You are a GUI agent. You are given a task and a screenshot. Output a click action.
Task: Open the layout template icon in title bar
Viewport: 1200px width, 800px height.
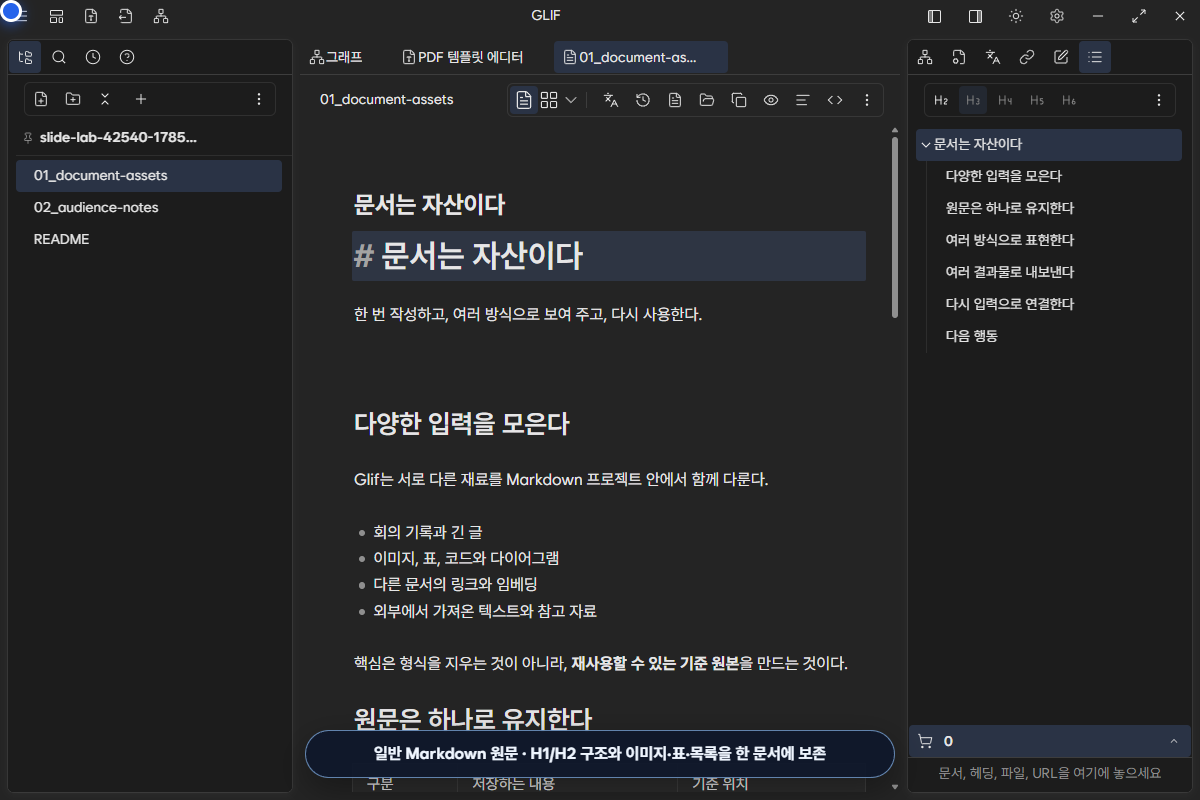[57, 16]
